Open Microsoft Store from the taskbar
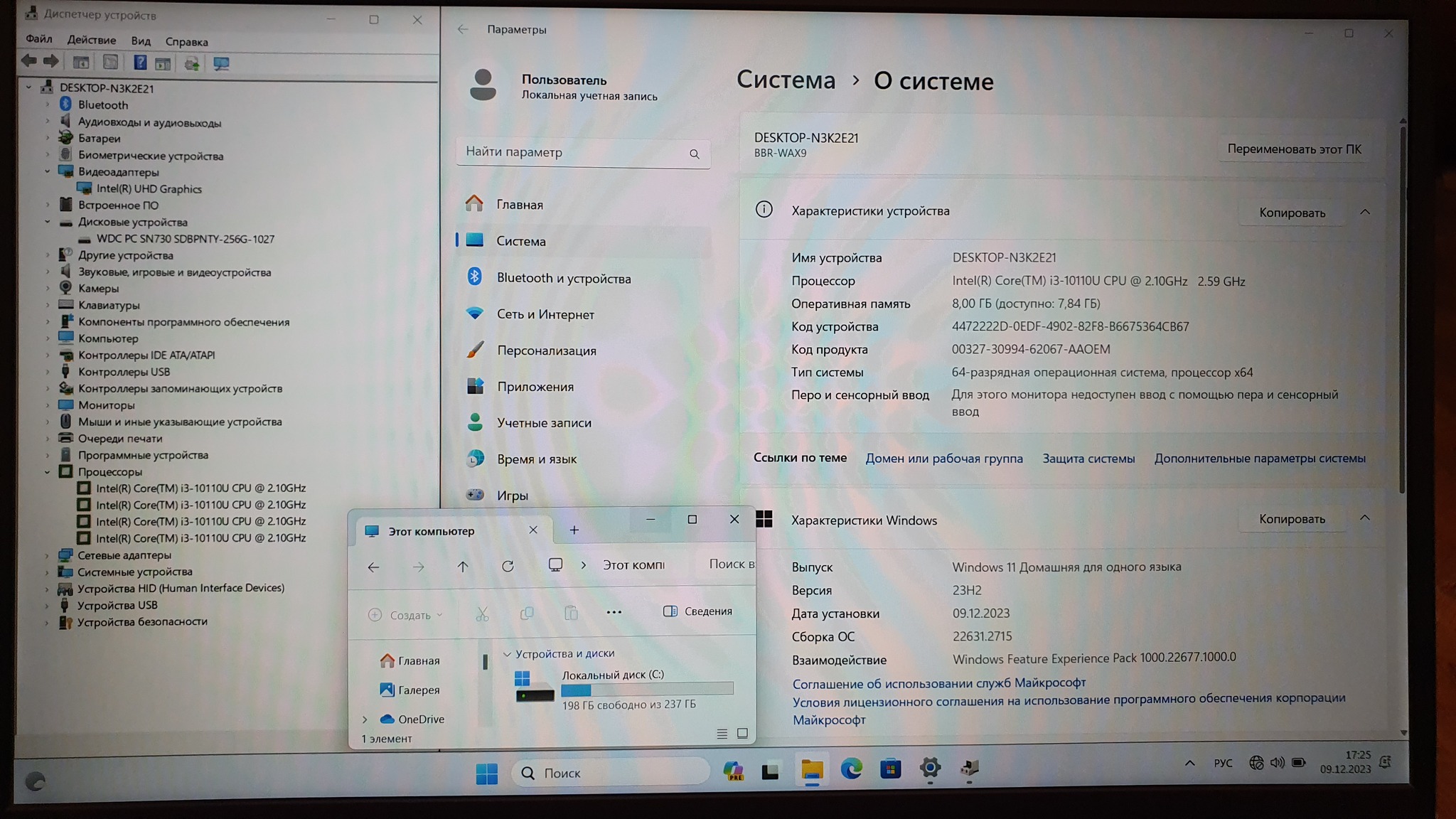Viewport: 1456px width, 819px height. point(890,769)
